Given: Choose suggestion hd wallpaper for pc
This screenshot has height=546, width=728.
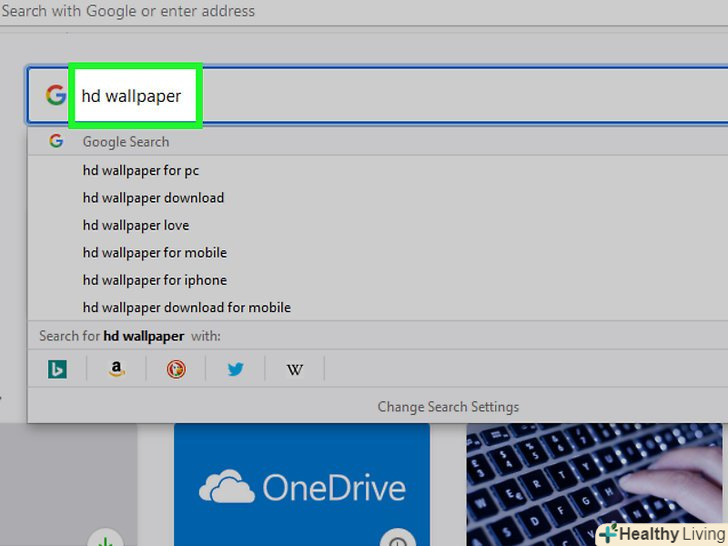Looking at the screenshot, I should coord(377,170).
